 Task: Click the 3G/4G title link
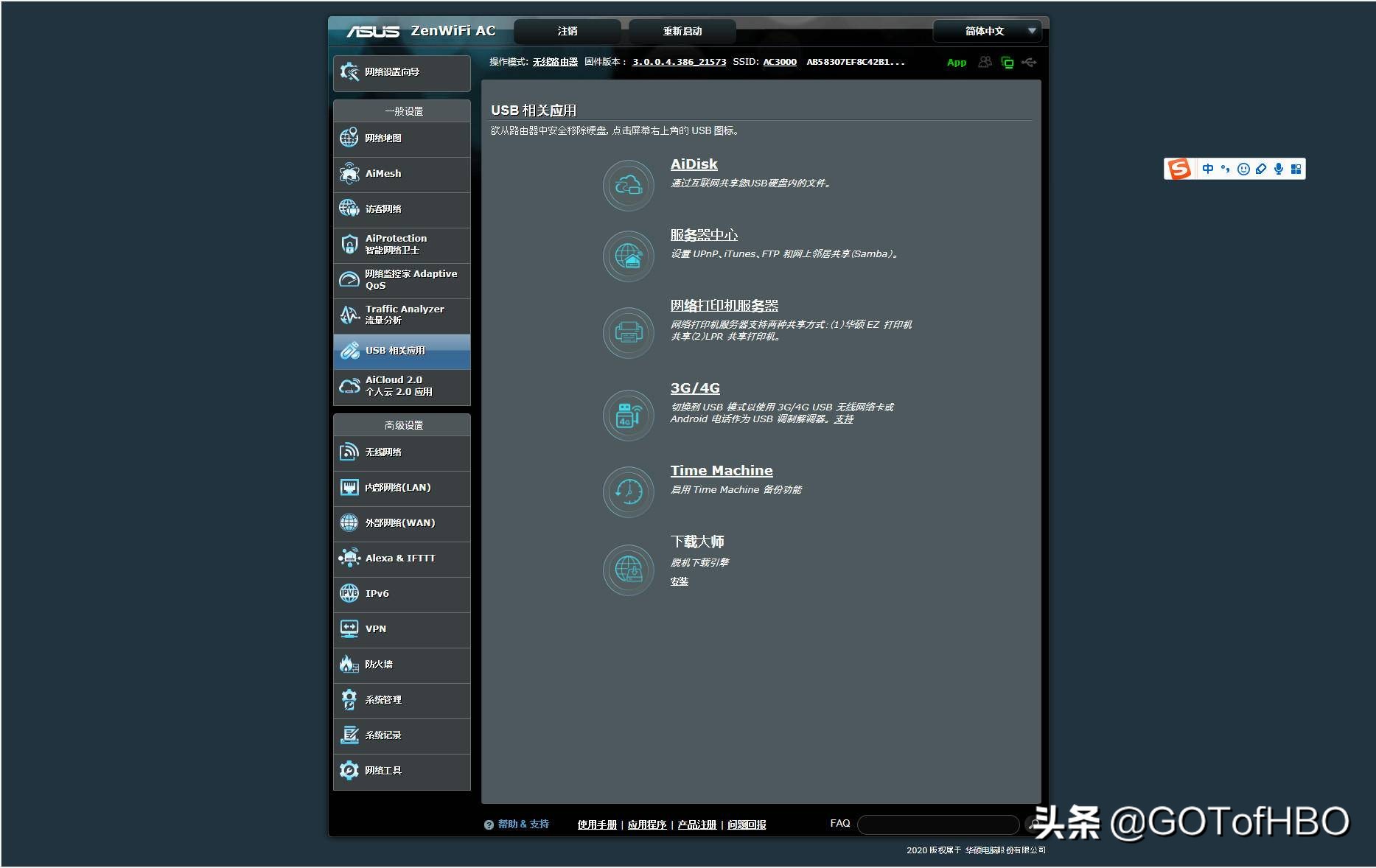pyautogui.click(x=695, y=388)
